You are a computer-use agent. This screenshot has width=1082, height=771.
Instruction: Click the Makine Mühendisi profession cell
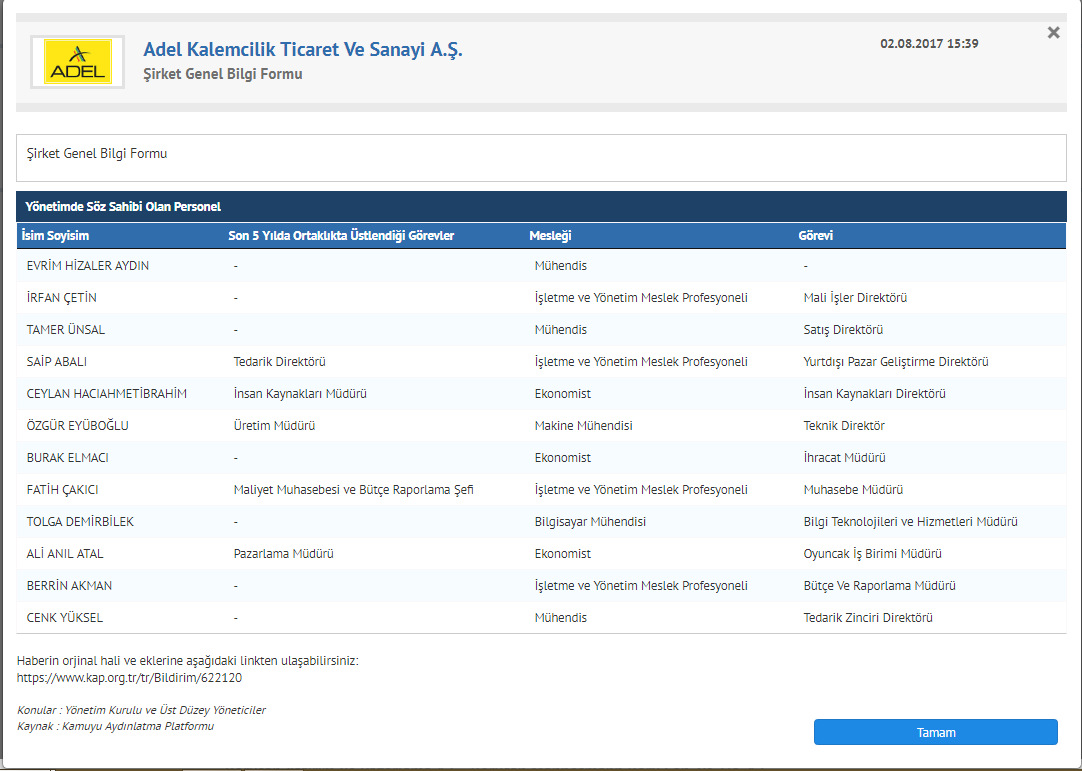pos(583,425)
